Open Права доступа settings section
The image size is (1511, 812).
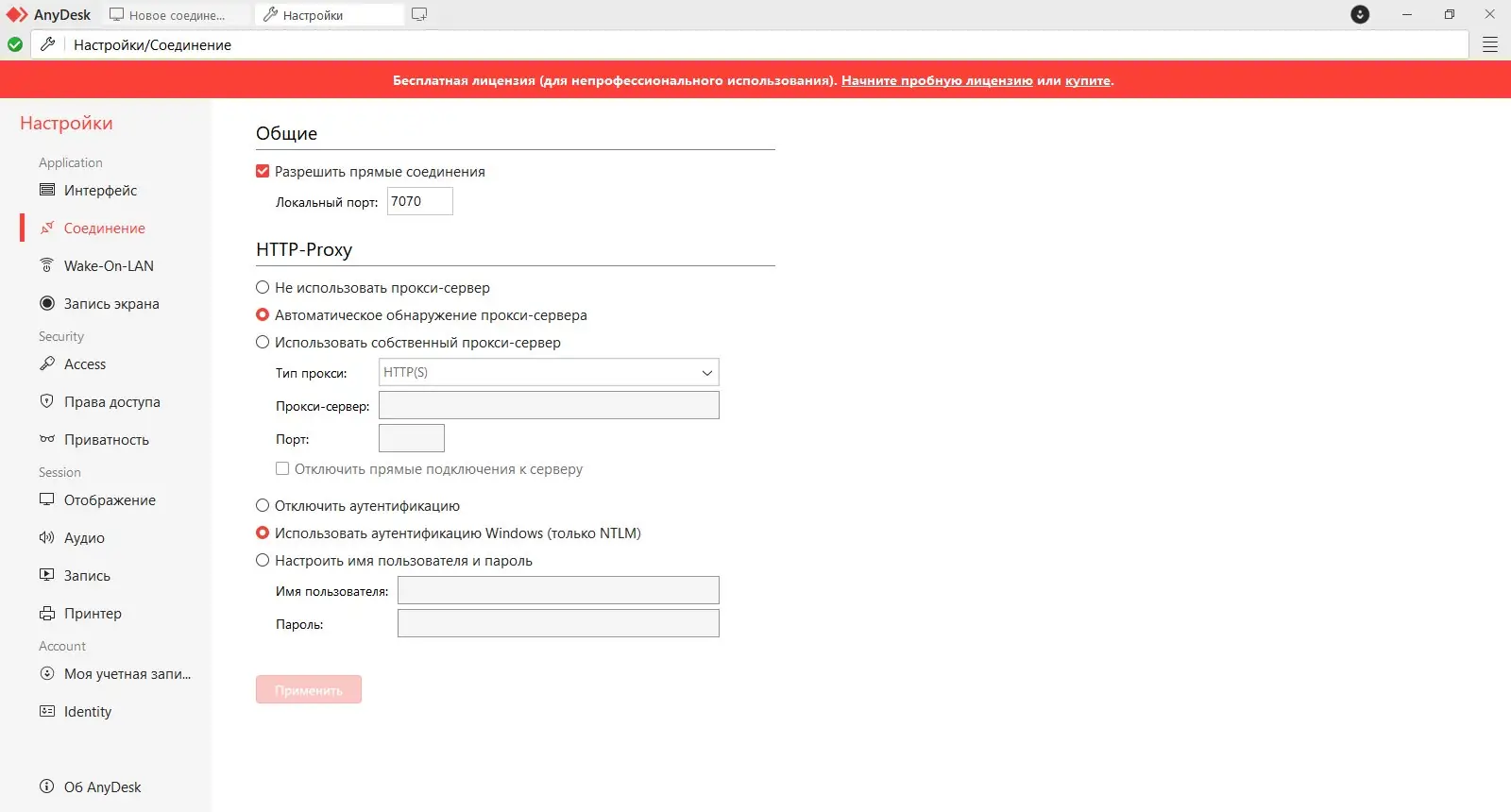[x=112, y=401]
